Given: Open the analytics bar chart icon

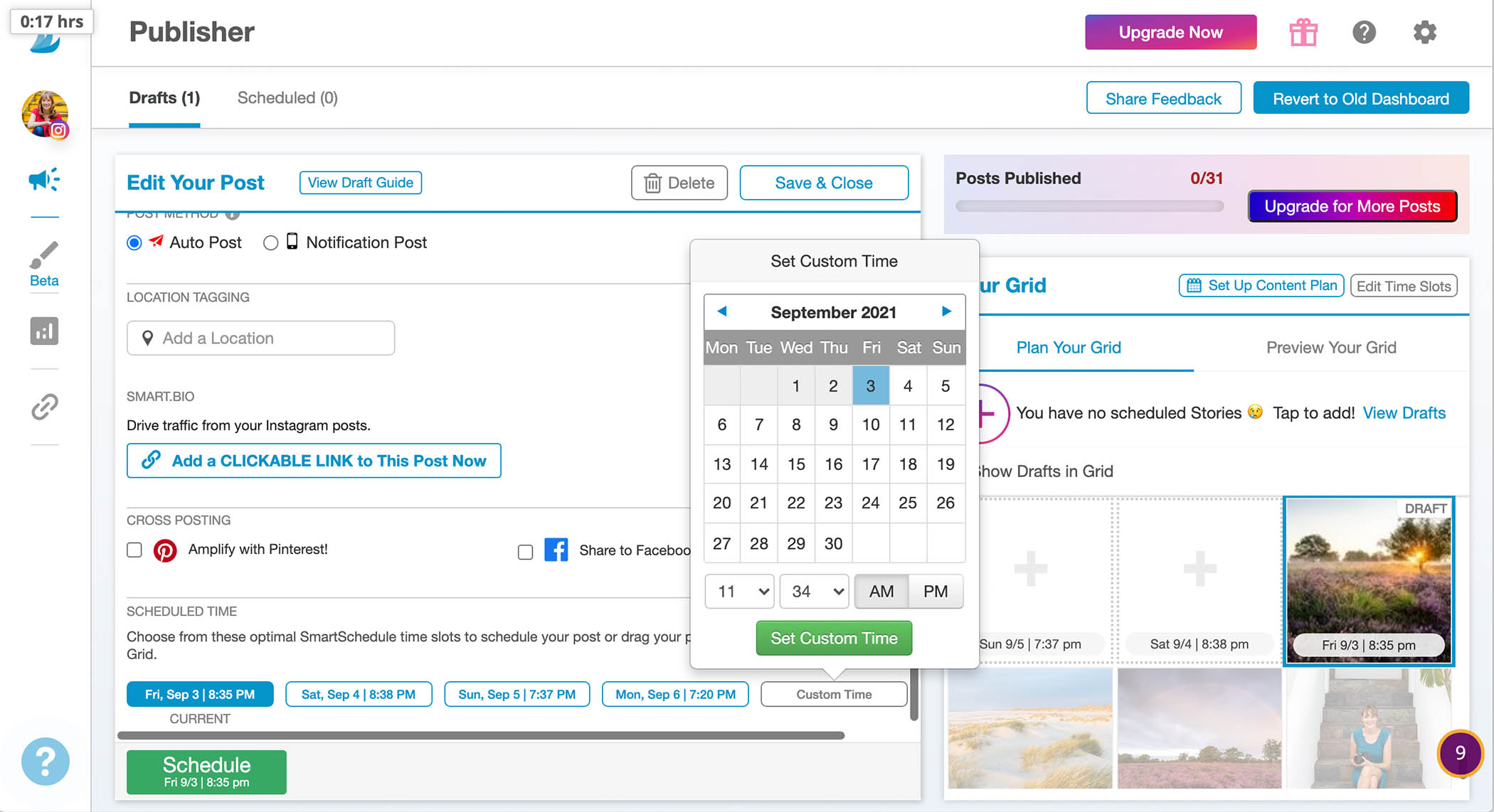Looking at the screenshot, I should pos(44,331).
